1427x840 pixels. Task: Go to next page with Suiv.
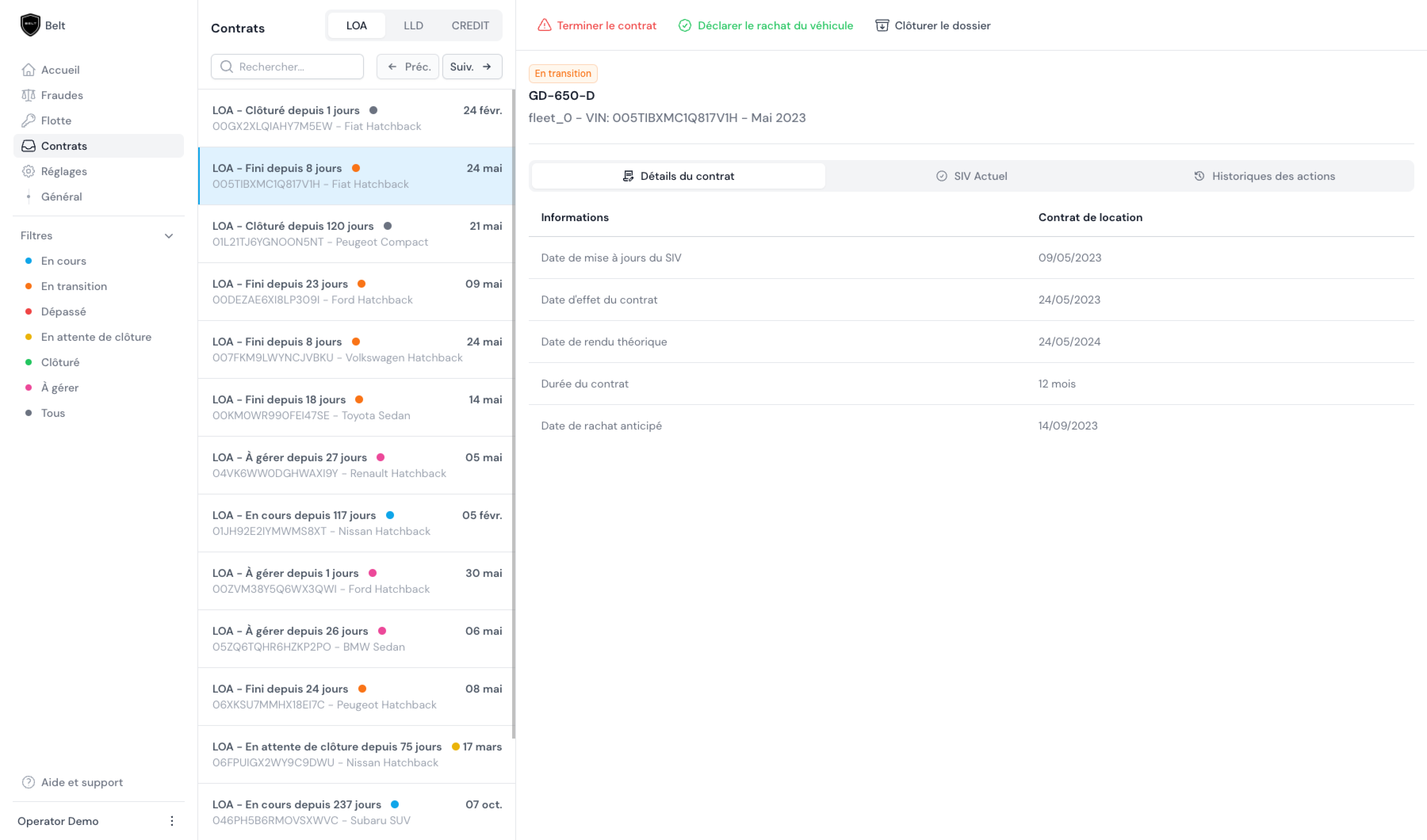pyautogui.click(x=472, y=67)
